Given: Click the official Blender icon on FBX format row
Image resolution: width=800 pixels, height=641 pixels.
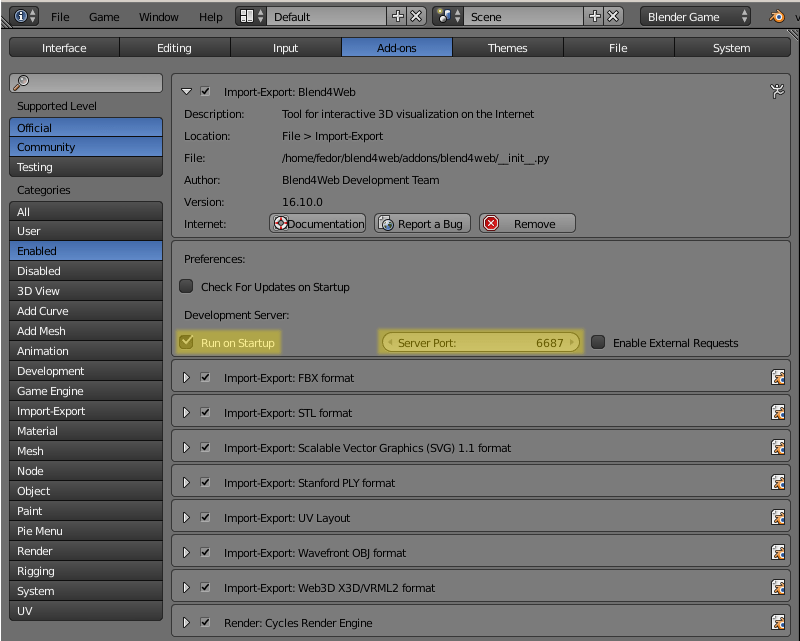Looking at the screenshot, I should pos(778,378).
